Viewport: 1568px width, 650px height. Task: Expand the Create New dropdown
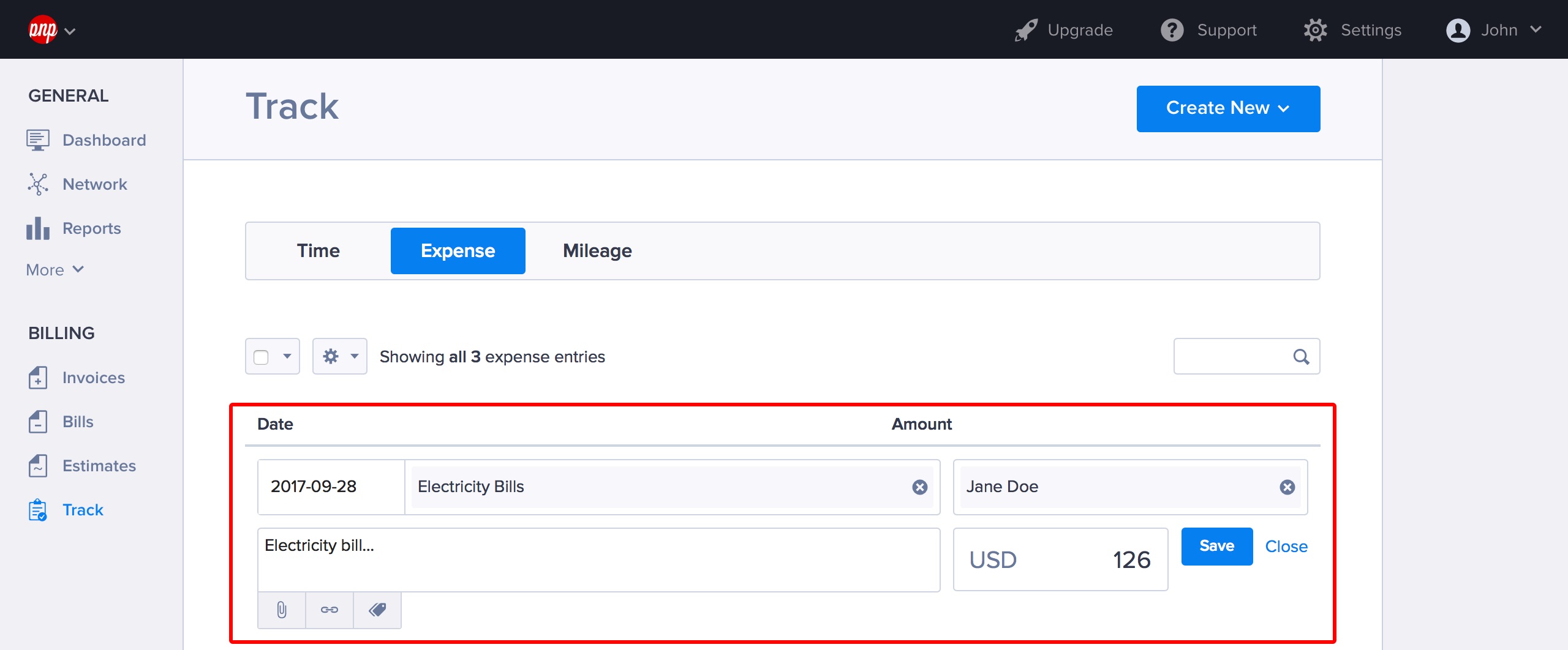coord(1228,108)
